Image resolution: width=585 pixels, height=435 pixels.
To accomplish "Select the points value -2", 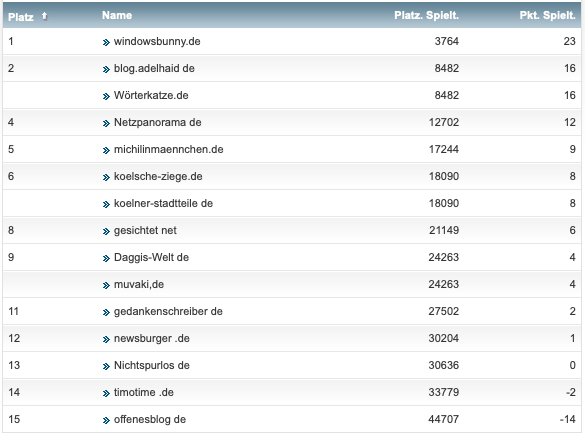I will coord(571,392).
